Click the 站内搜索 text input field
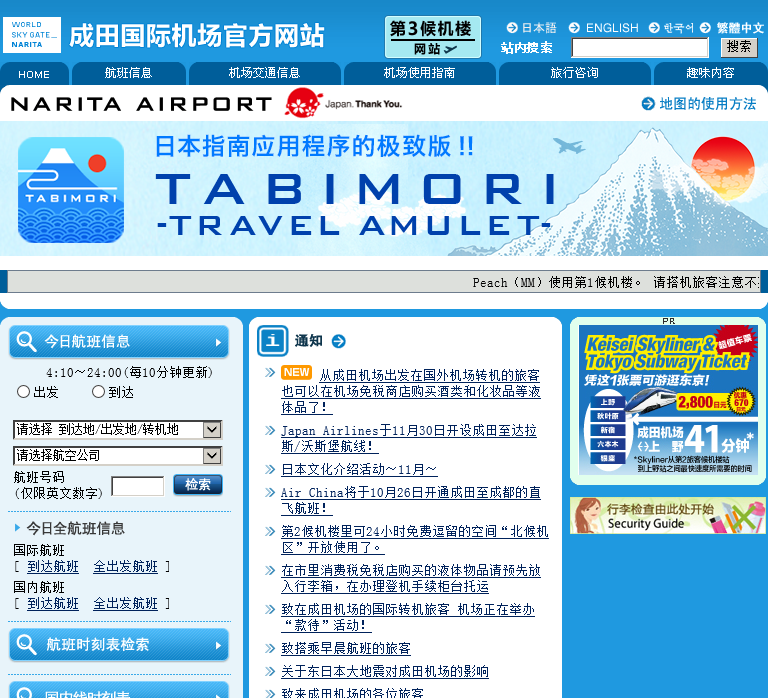Screen dimensions: 768x698 point(640,48)
